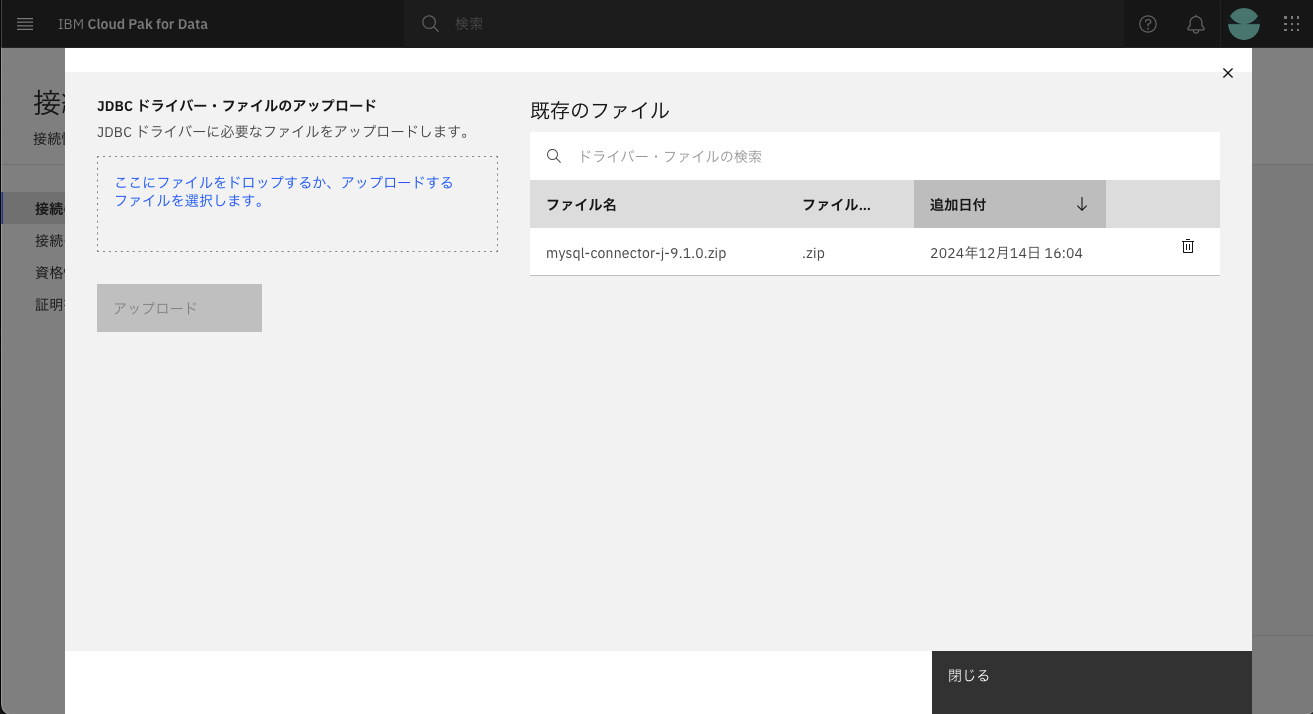
Task: Go home via the IBM Cloud Pak for Data title
Action: coord(133,24)
